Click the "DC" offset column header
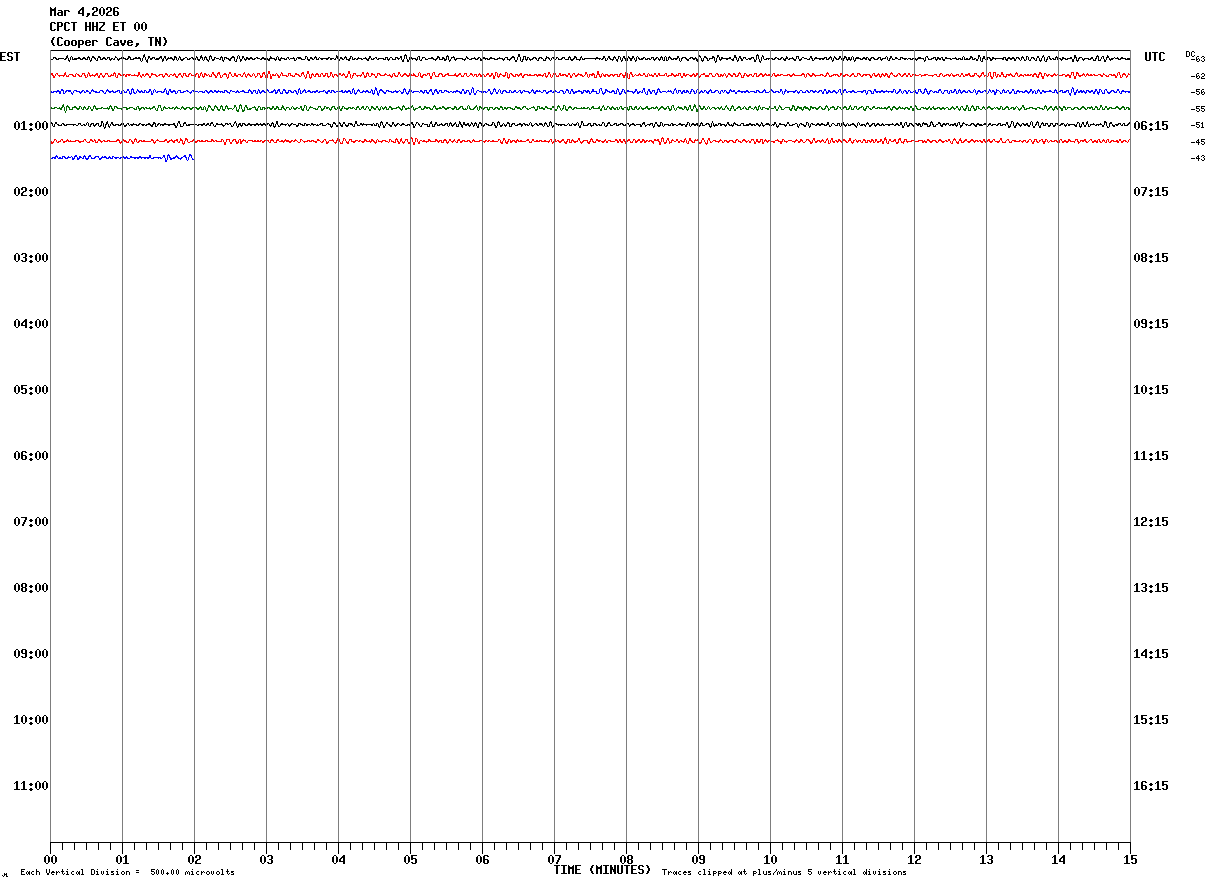Screen dimensions: 1210x886 [x=1190, y=54]
